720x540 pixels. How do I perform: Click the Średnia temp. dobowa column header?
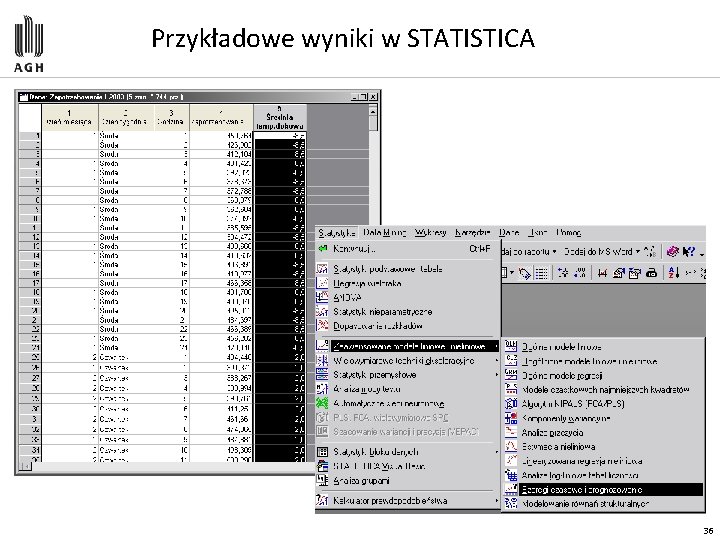pos(280,118)
